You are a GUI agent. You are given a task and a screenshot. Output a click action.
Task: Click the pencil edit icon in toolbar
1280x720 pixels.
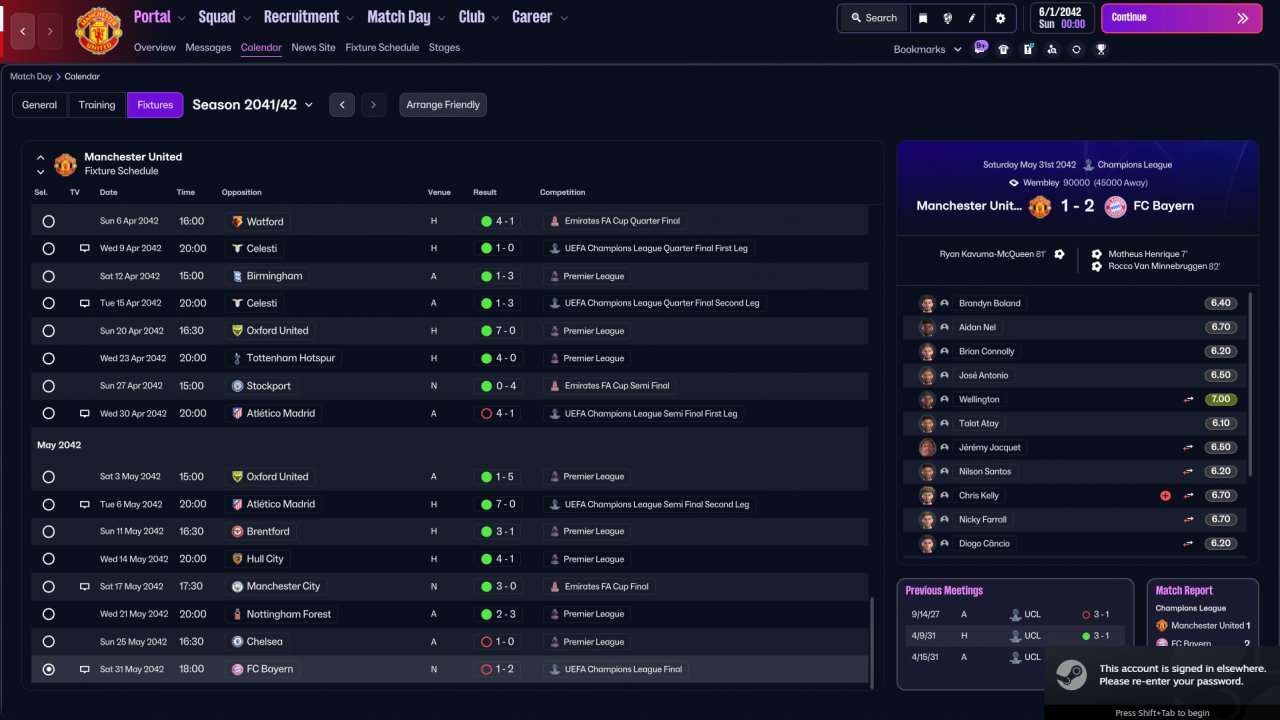click(972, 18)
